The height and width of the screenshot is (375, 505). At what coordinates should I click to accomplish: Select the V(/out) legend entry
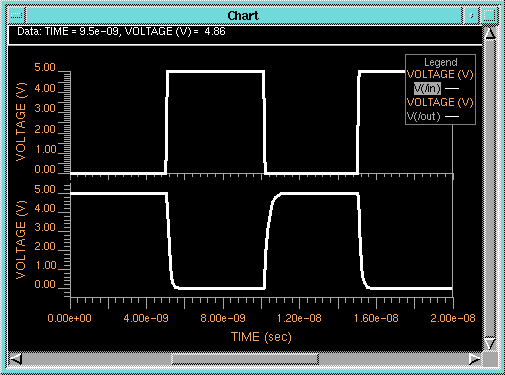(x=424, y=116)
